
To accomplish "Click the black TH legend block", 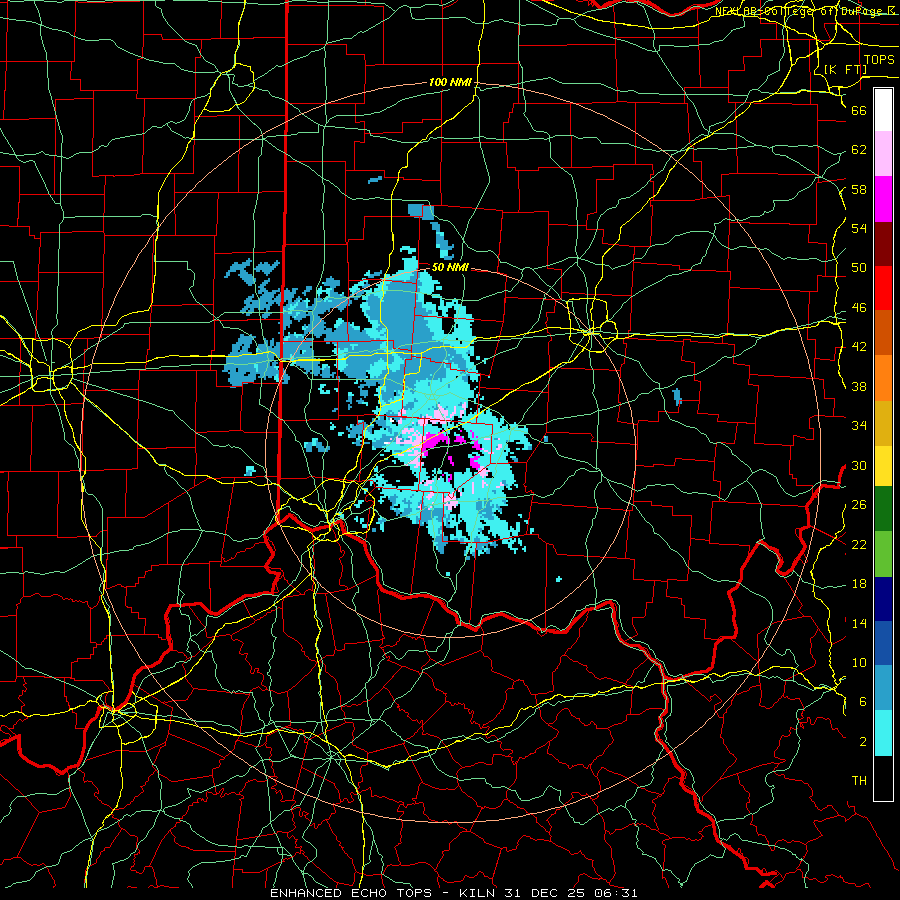I will (x=883, y=778).
